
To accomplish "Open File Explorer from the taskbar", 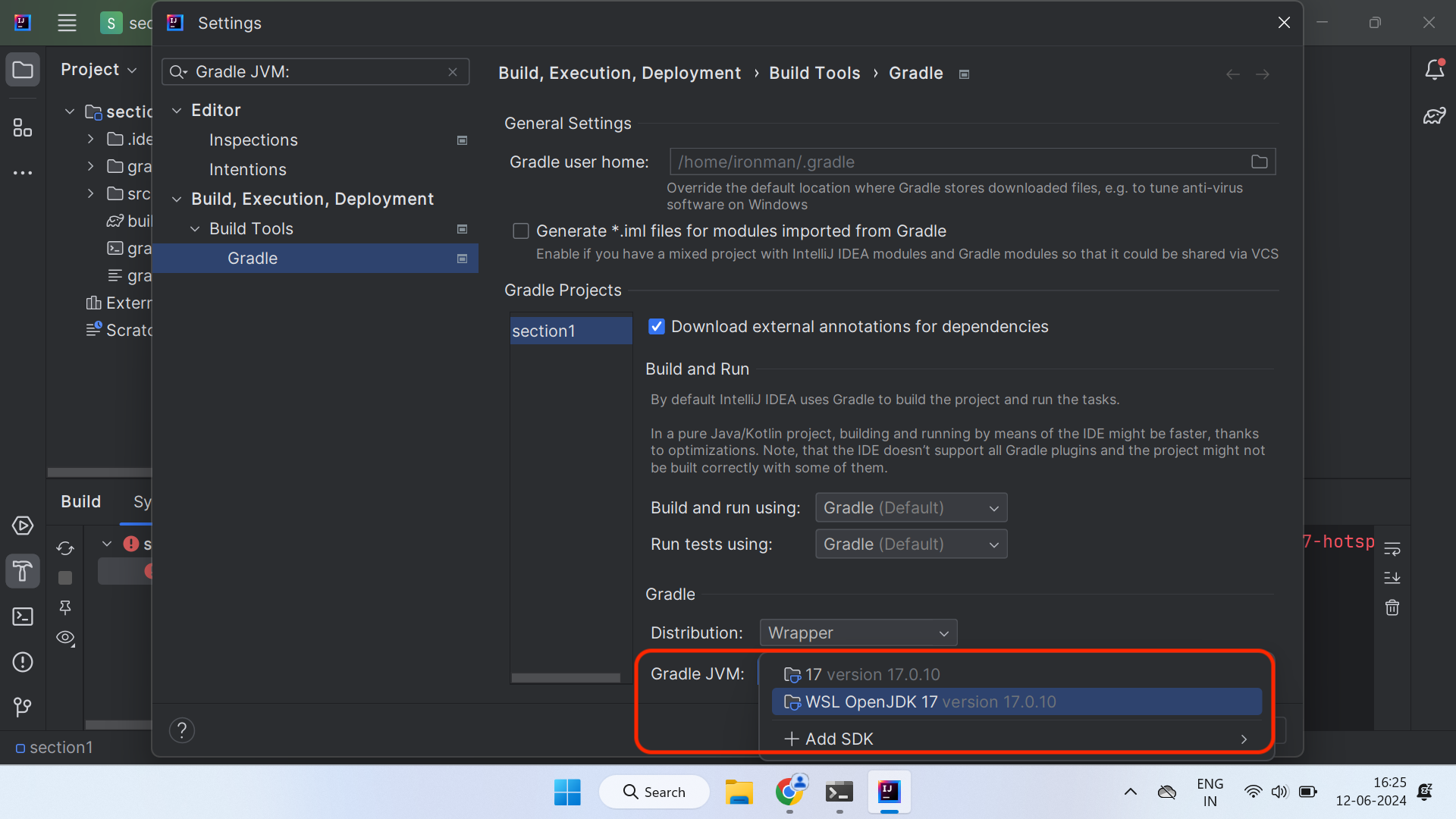I will pyautogui.click(x=739, y=792).
